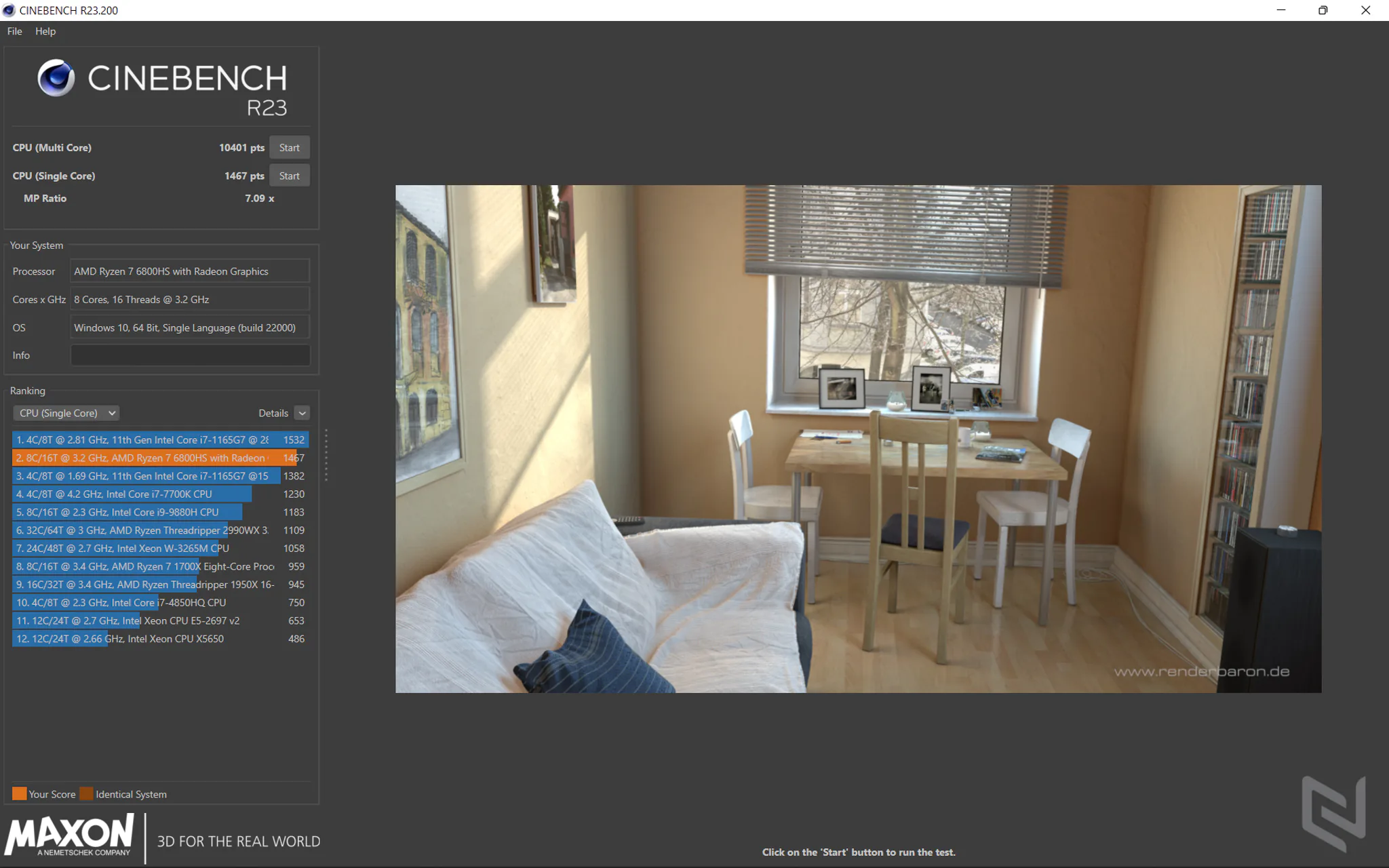Open the Help menu

coord(45,31)
